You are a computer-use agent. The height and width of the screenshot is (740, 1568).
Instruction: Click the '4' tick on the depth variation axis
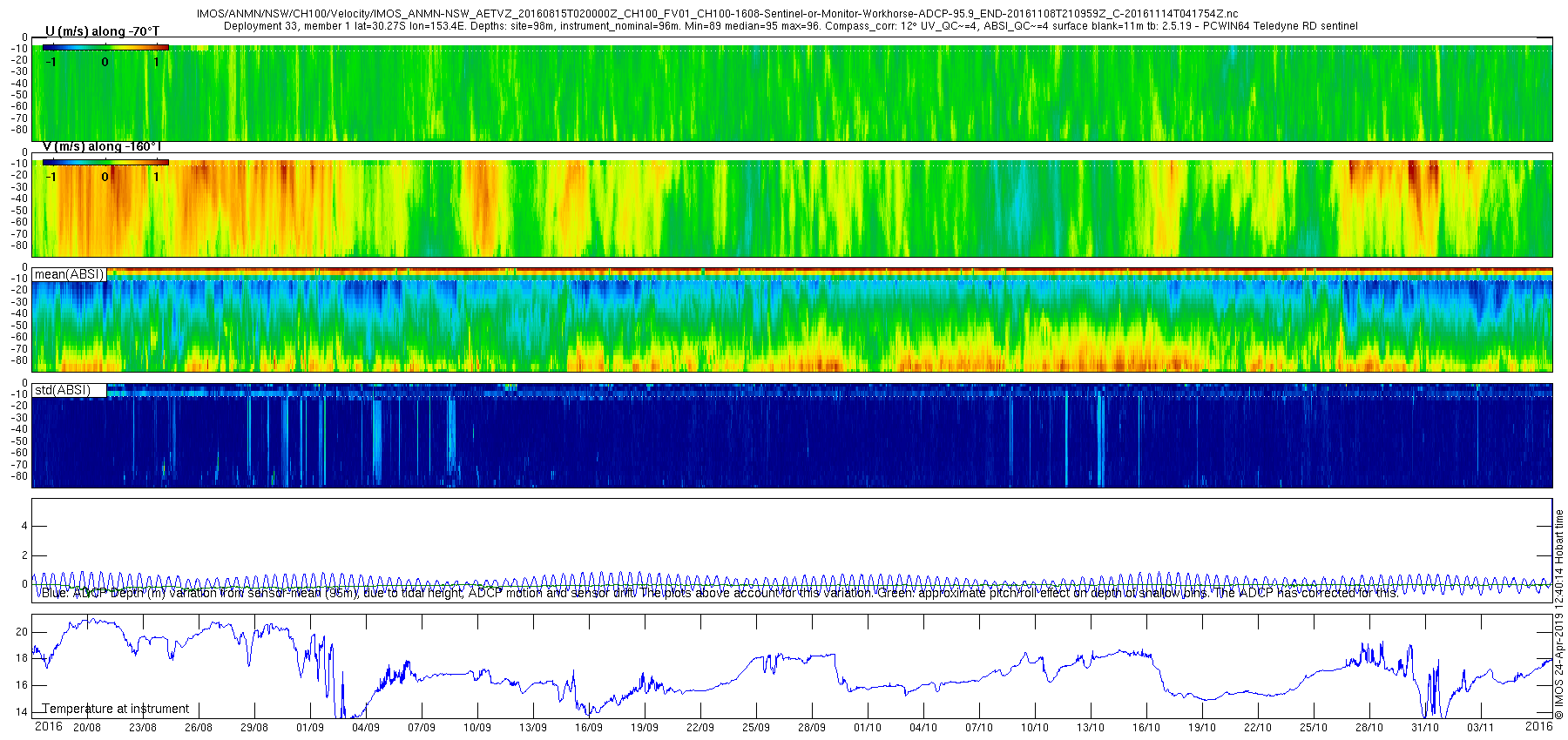(x=24, y=526)
